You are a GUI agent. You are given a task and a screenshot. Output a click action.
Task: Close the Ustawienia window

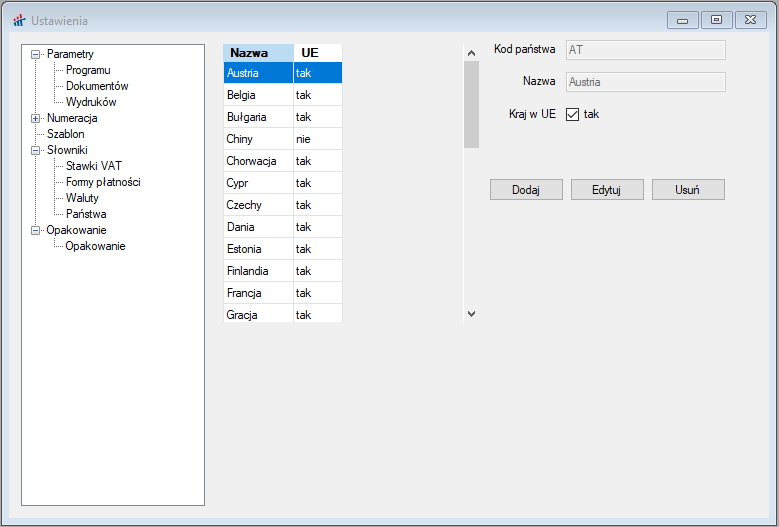tap(751, 20)
